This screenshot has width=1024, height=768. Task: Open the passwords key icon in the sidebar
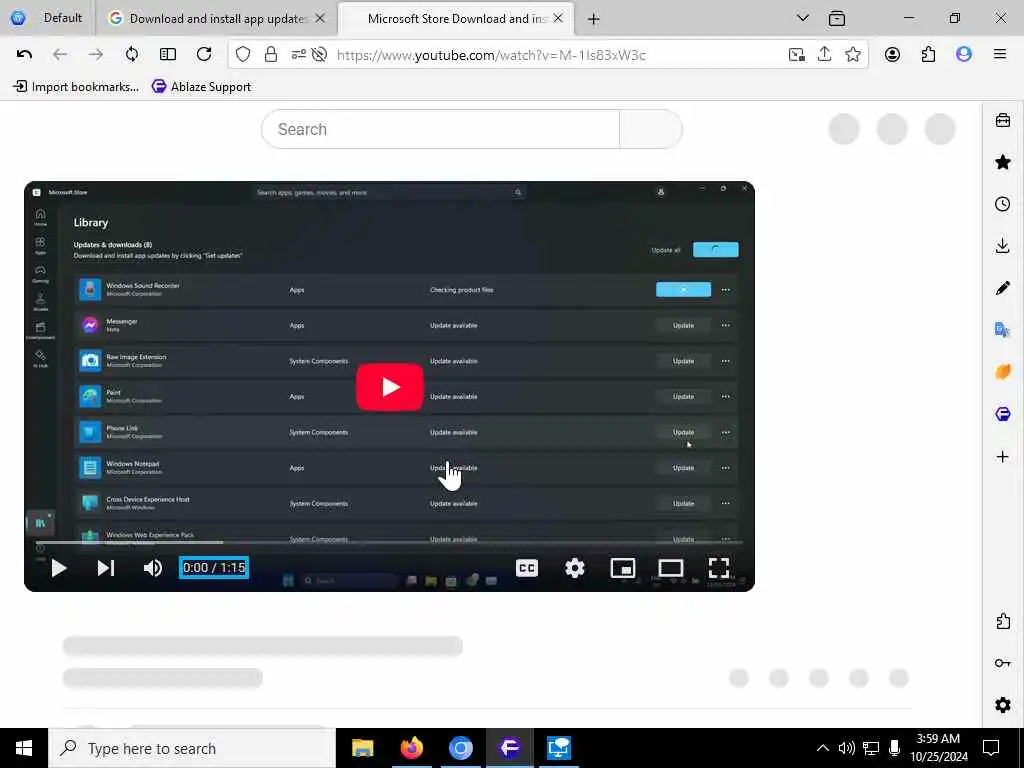pyautogui.click(x=1003, y=663)
